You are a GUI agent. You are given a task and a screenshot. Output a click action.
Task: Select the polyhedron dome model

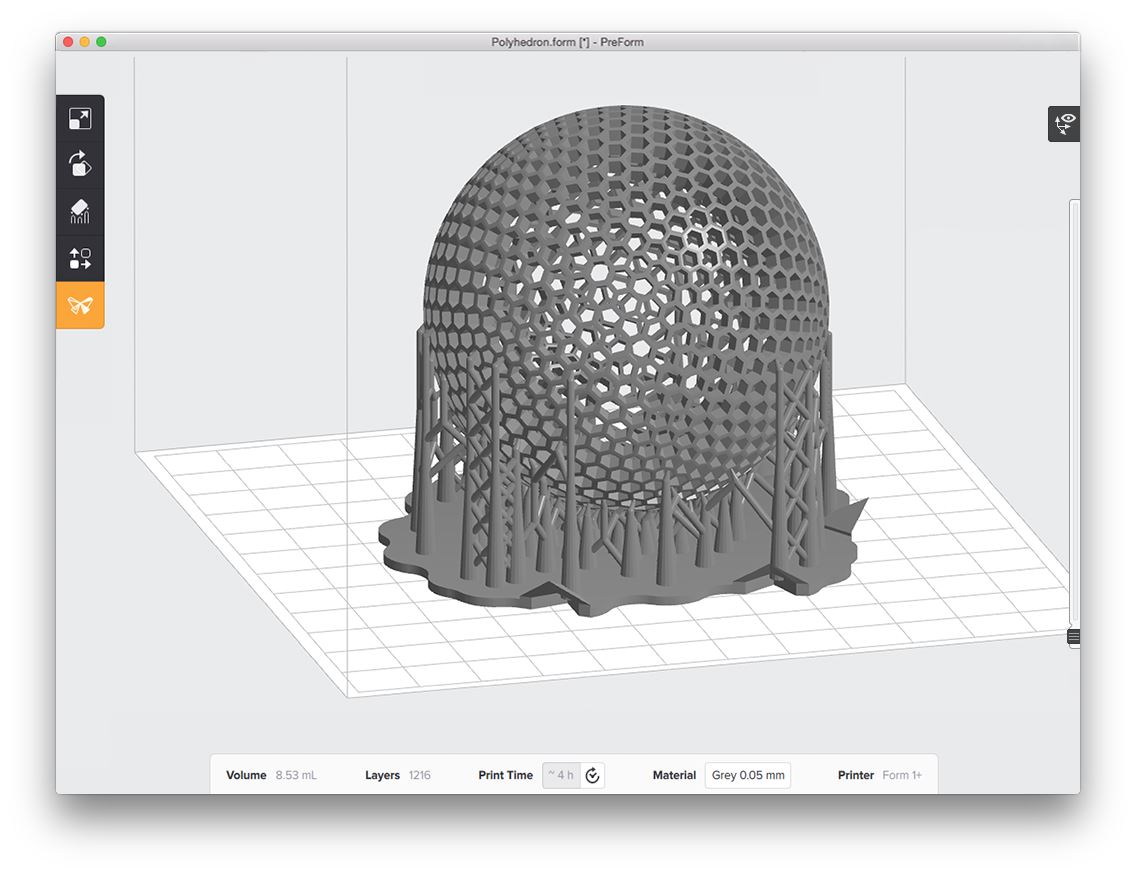(x=625, y=300)
